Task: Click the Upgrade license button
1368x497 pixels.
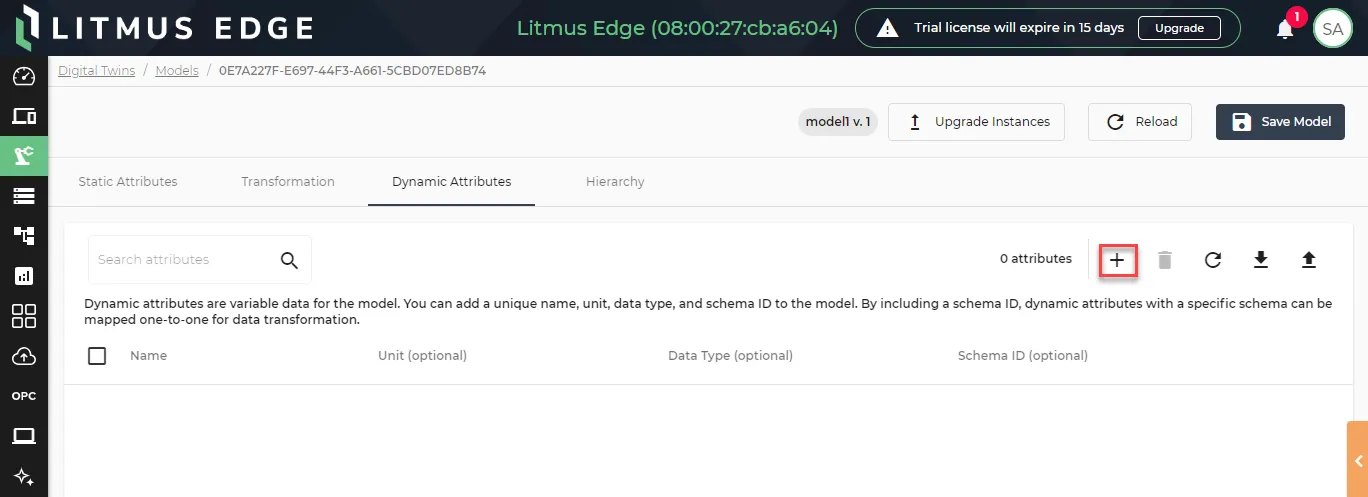Action: coord(1180,28)
